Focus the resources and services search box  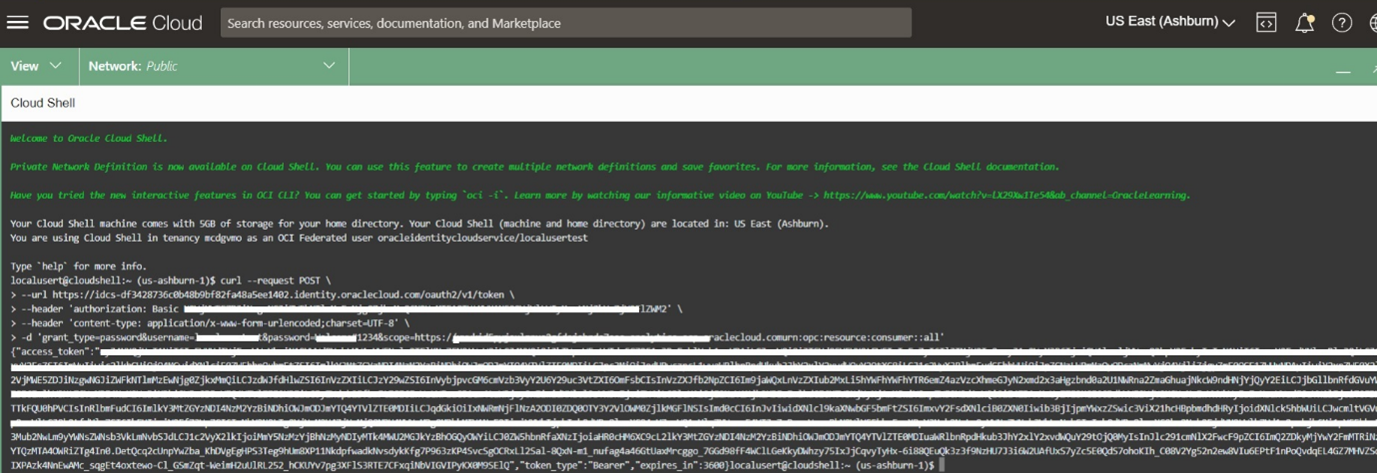coord(566,23)
